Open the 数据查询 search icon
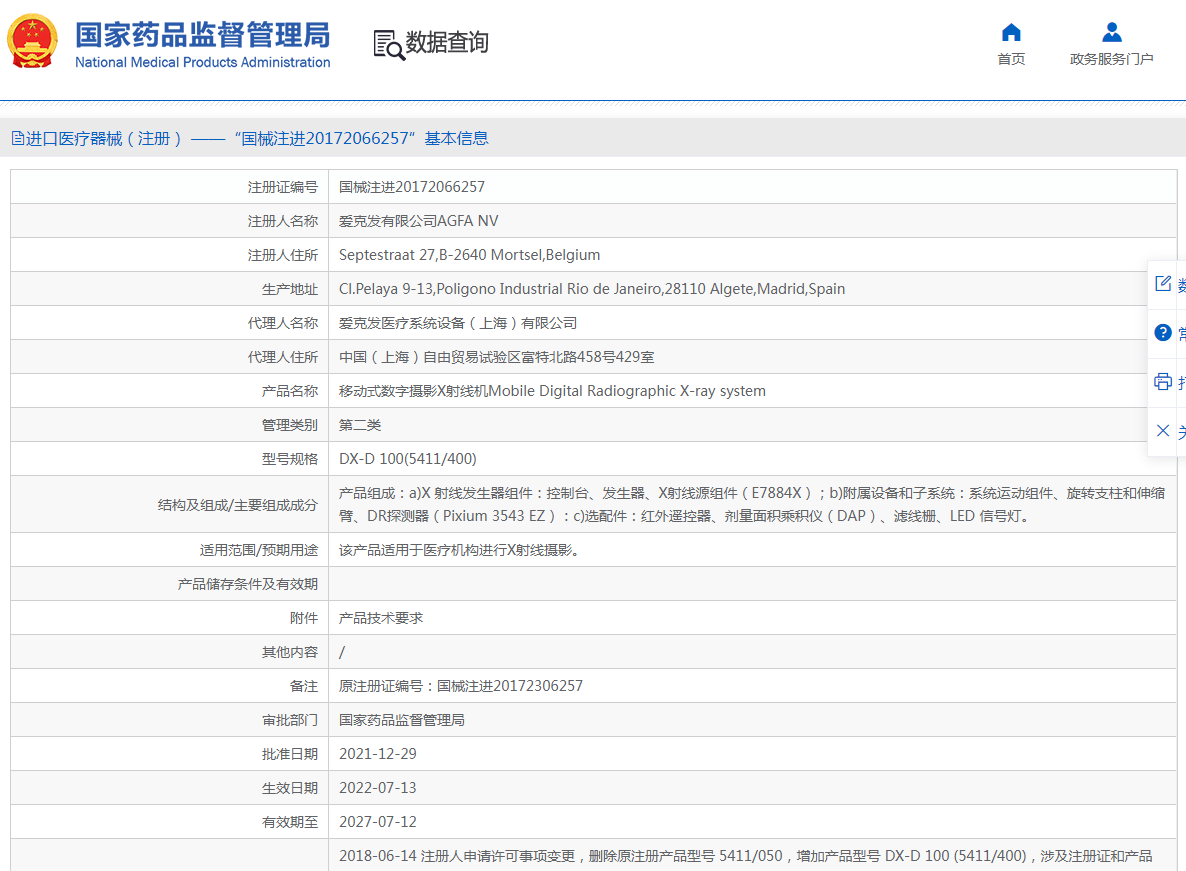1186x871 pixels. [x=389, y=45]
